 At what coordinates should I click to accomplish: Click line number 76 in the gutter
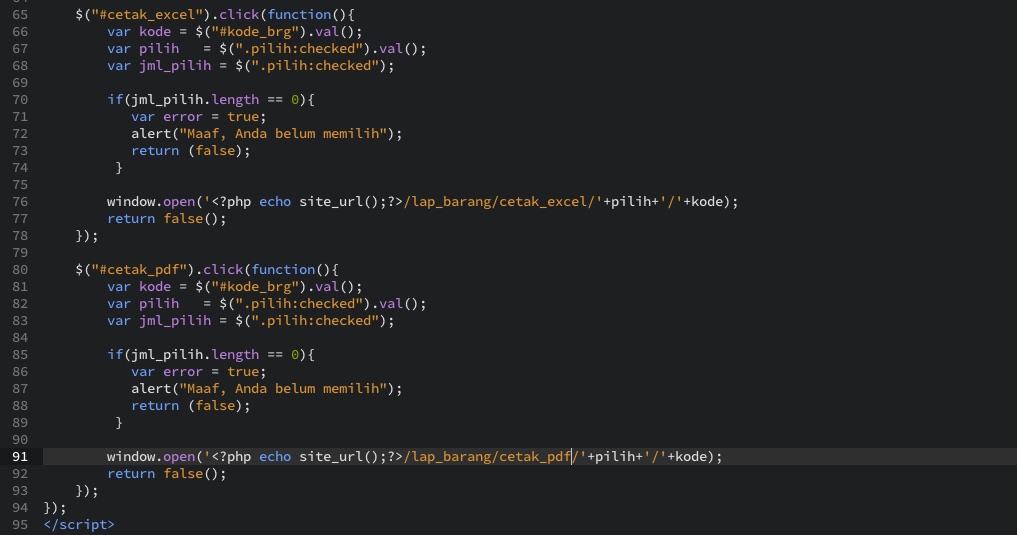tap(20, 202)
